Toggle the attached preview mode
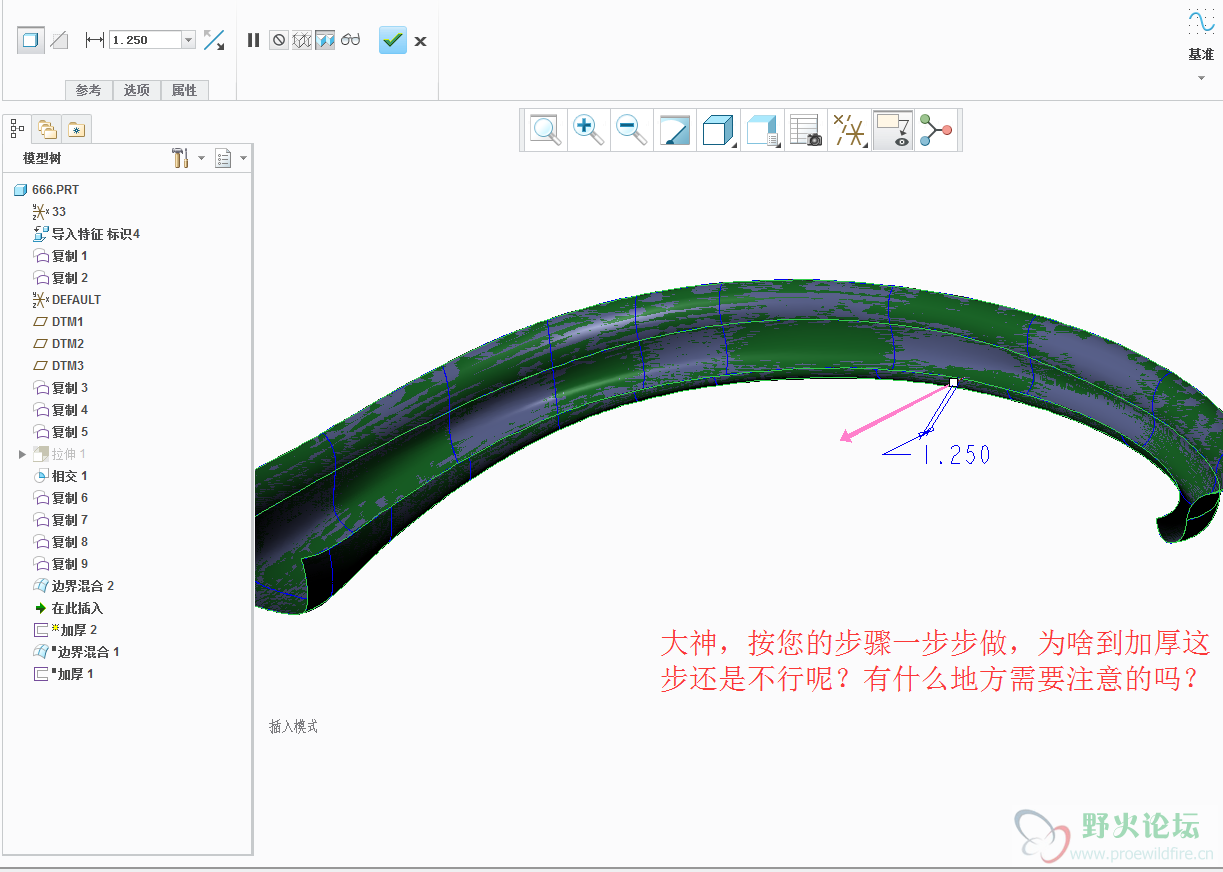This screenshot has width=1223, height=872. [x=325, y=40]
